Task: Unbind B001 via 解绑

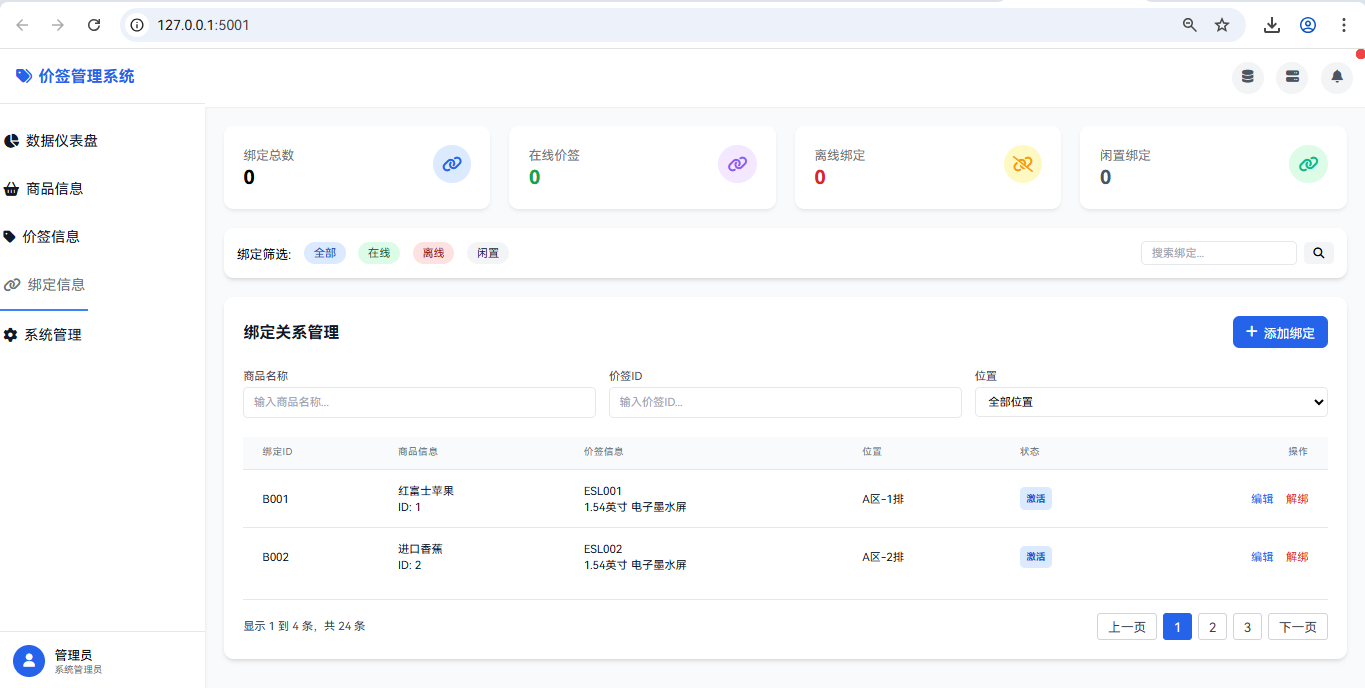Action: point(1297,499)
